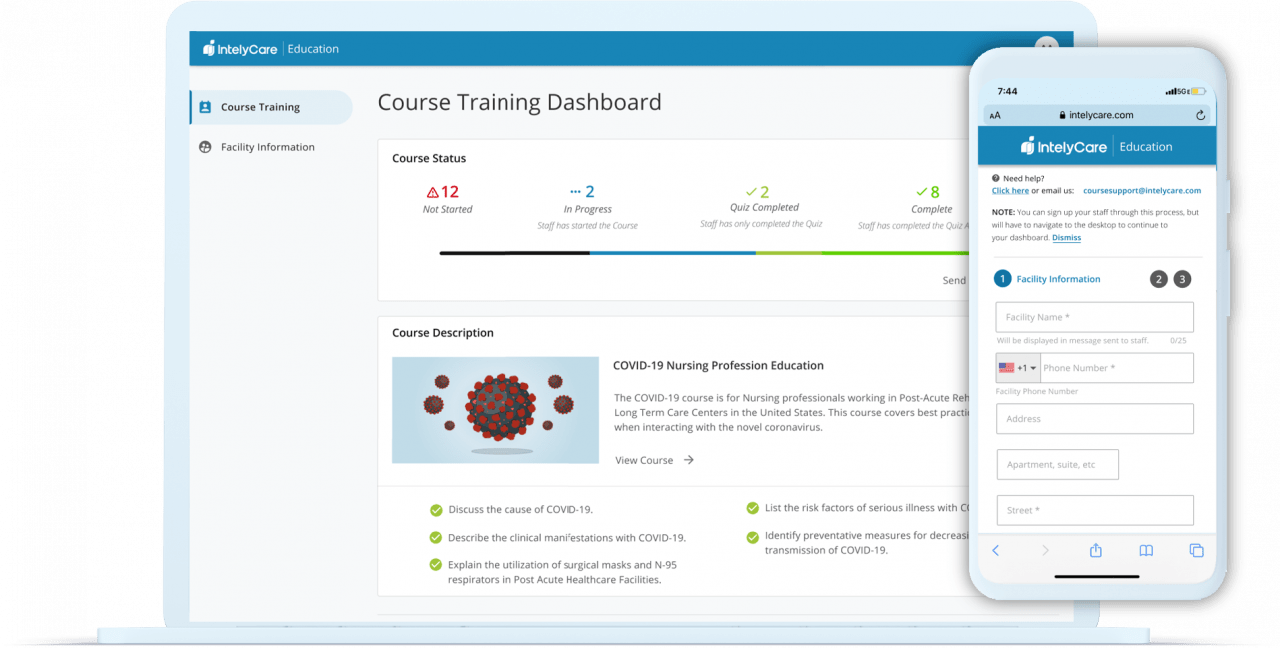Image resolution: width=1280 pixels, height=648 pixels.
Task: Open the US flag country code dropdown
Action: point(1017,368)
